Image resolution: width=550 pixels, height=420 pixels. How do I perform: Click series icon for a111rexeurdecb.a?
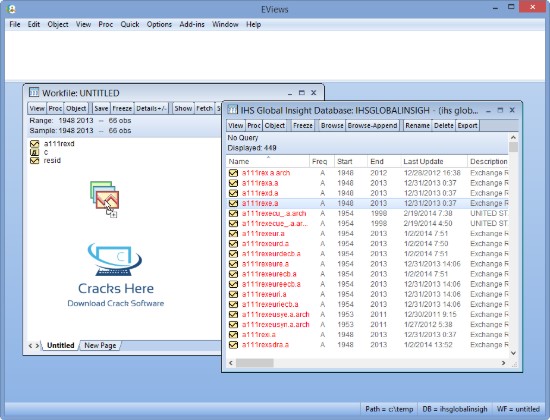coord(233,254)
